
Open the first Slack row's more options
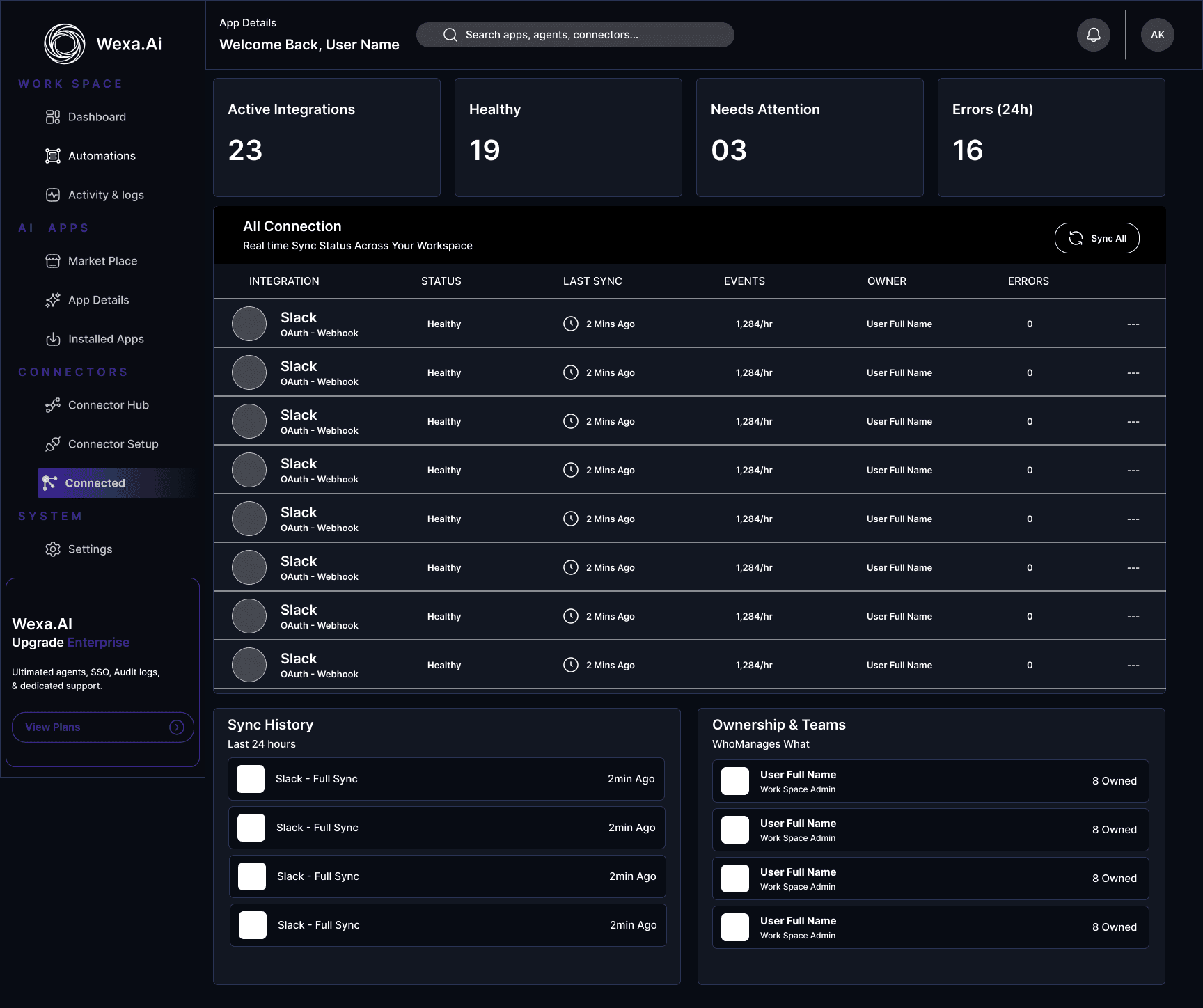click(x=1133, y=324)
